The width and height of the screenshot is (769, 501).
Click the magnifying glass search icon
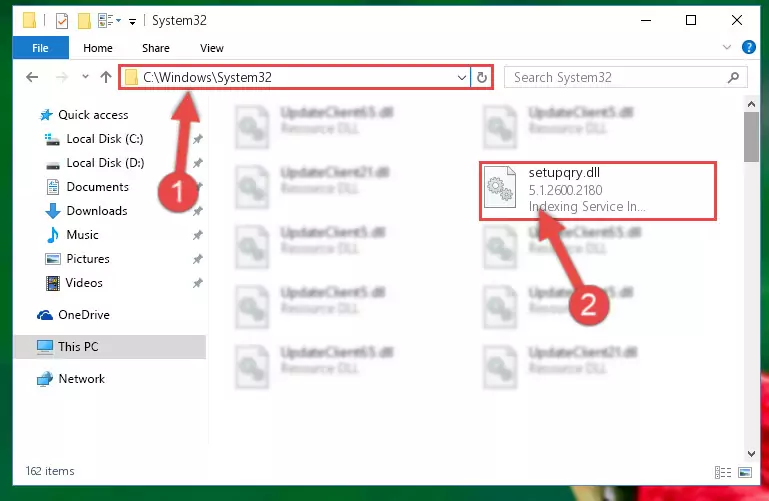tap(733, 77)
